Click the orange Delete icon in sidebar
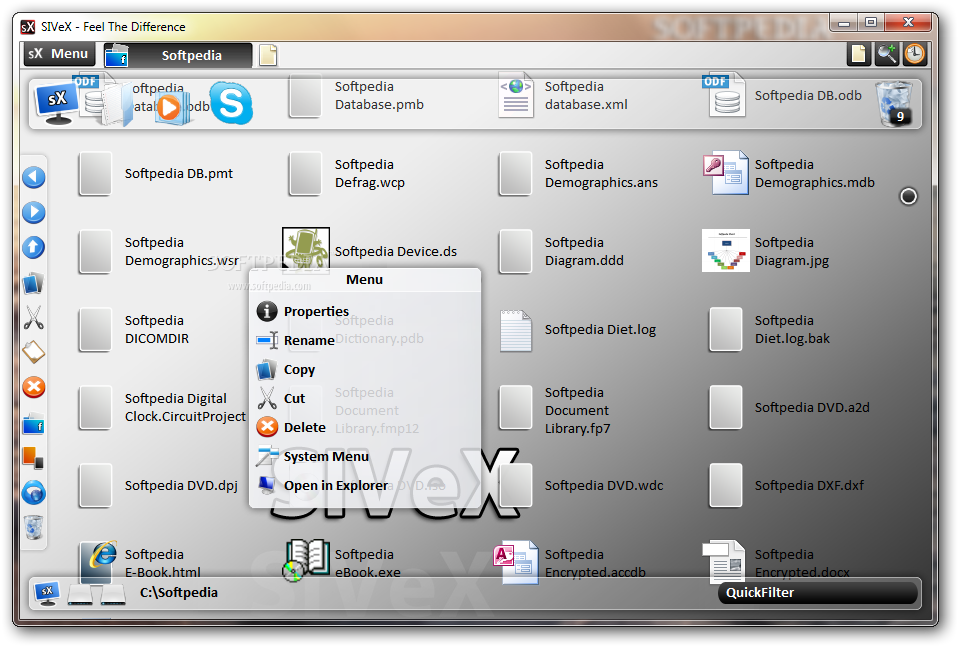 tap(34, 387)
